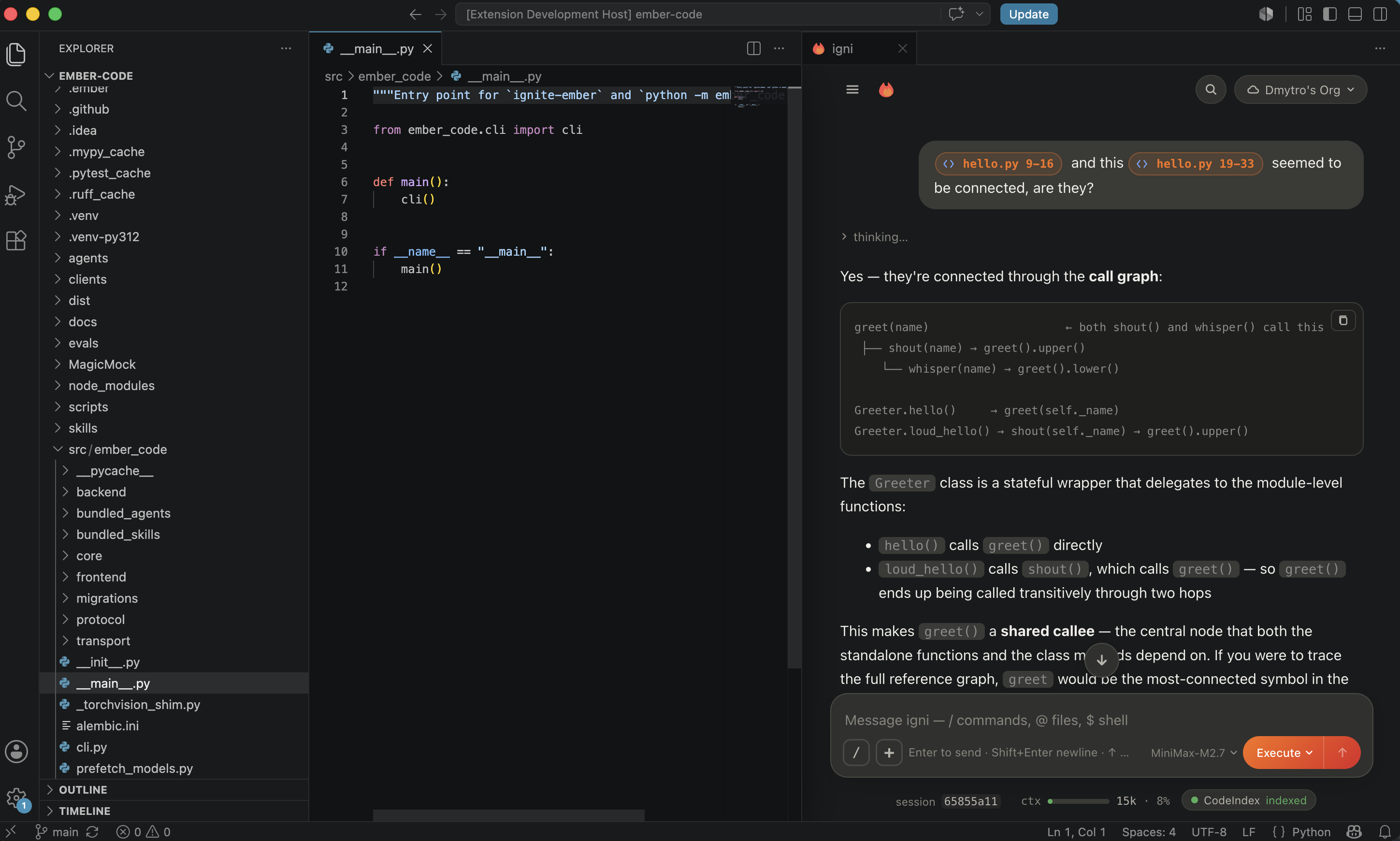Image resolution: width=1400 pixels, height=841 pixels.
Task: Open the Dmytro's Org dropdown
Action: click(x=1300, y=89)
